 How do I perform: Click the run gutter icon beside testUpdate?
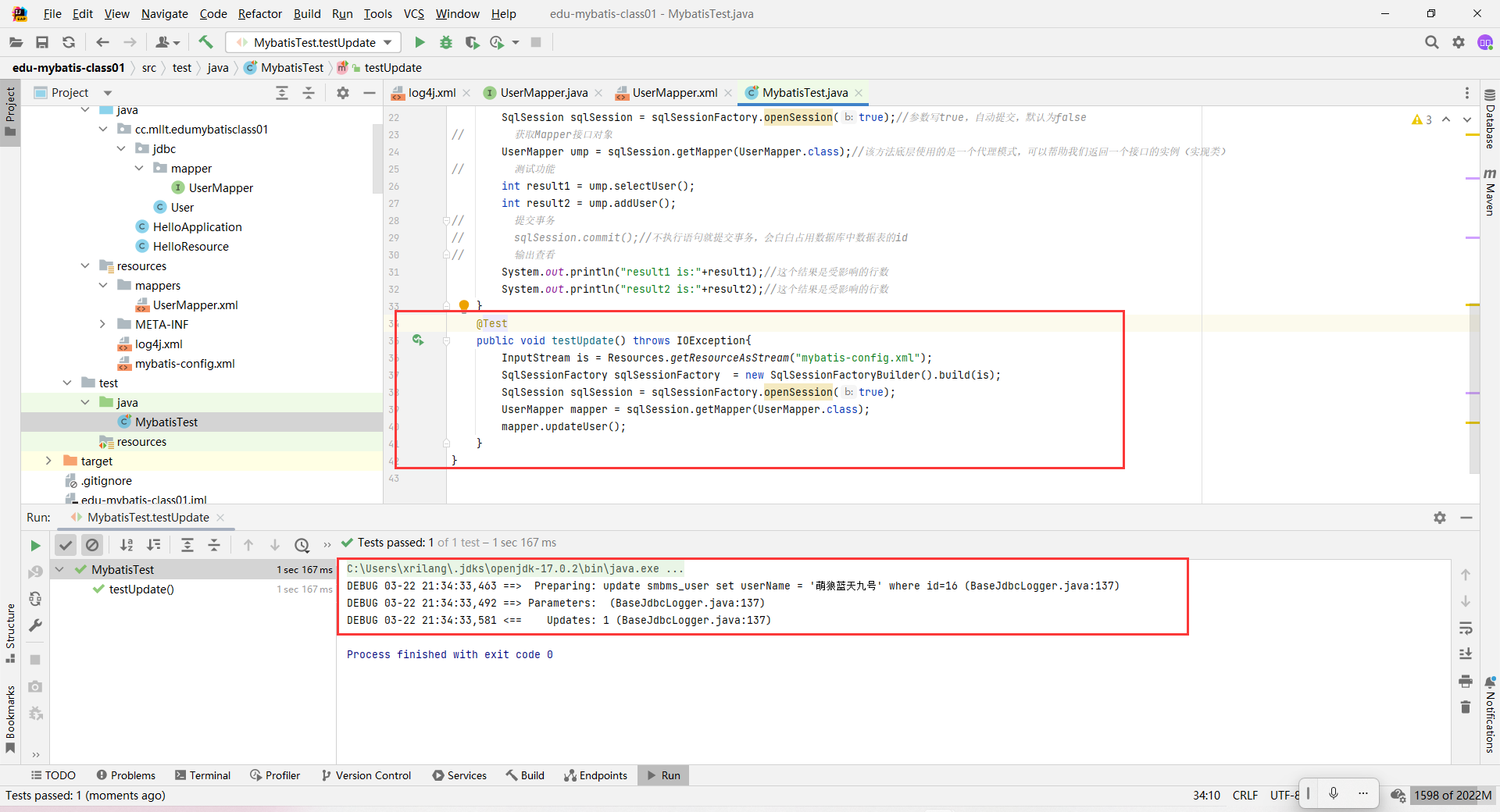coord(418,340)
